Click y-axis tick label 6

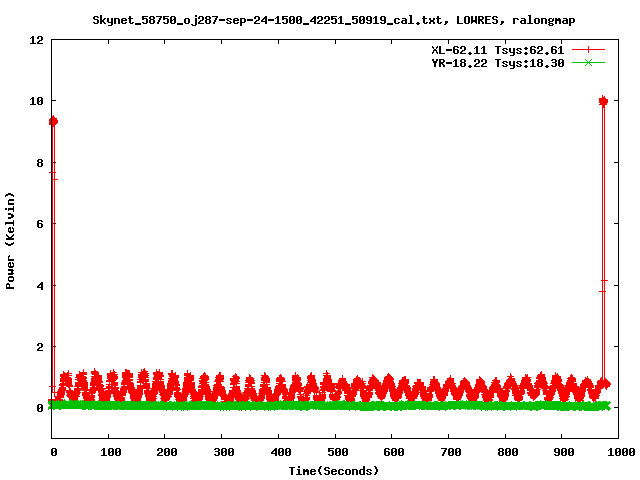(40, 224)
